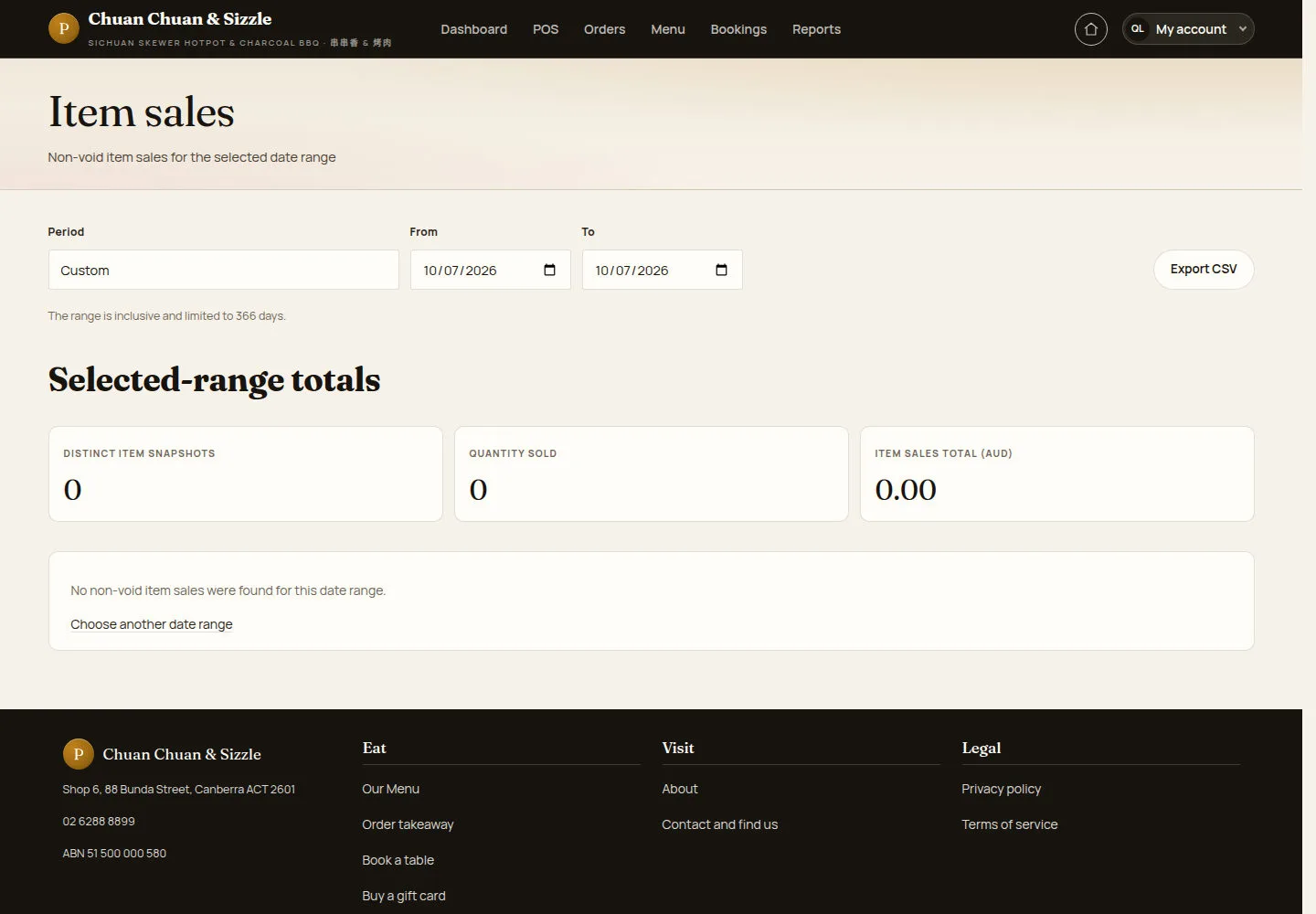This screenshot has width=1316, height=914.
Task: Click the QL avatar in My account
Action: click(1138, 29)
